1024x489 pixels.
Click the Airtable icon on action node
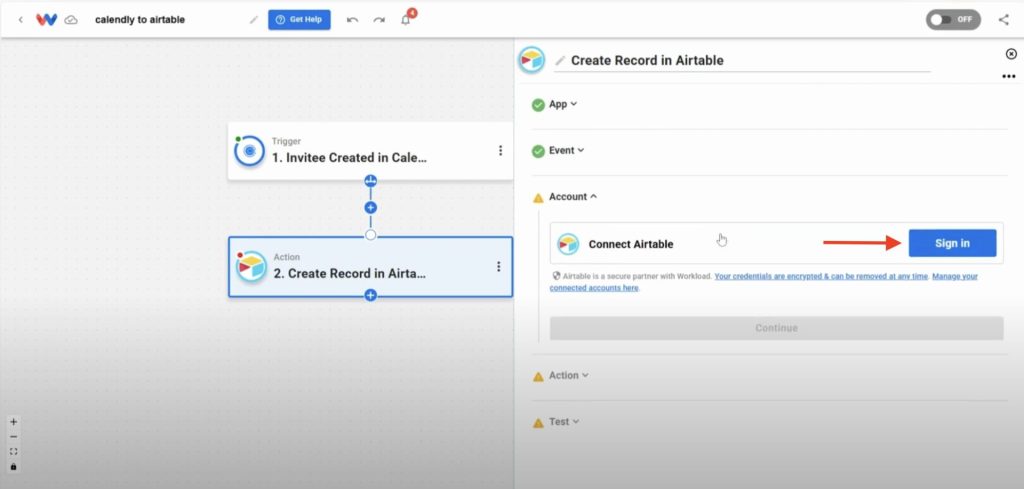251,266
